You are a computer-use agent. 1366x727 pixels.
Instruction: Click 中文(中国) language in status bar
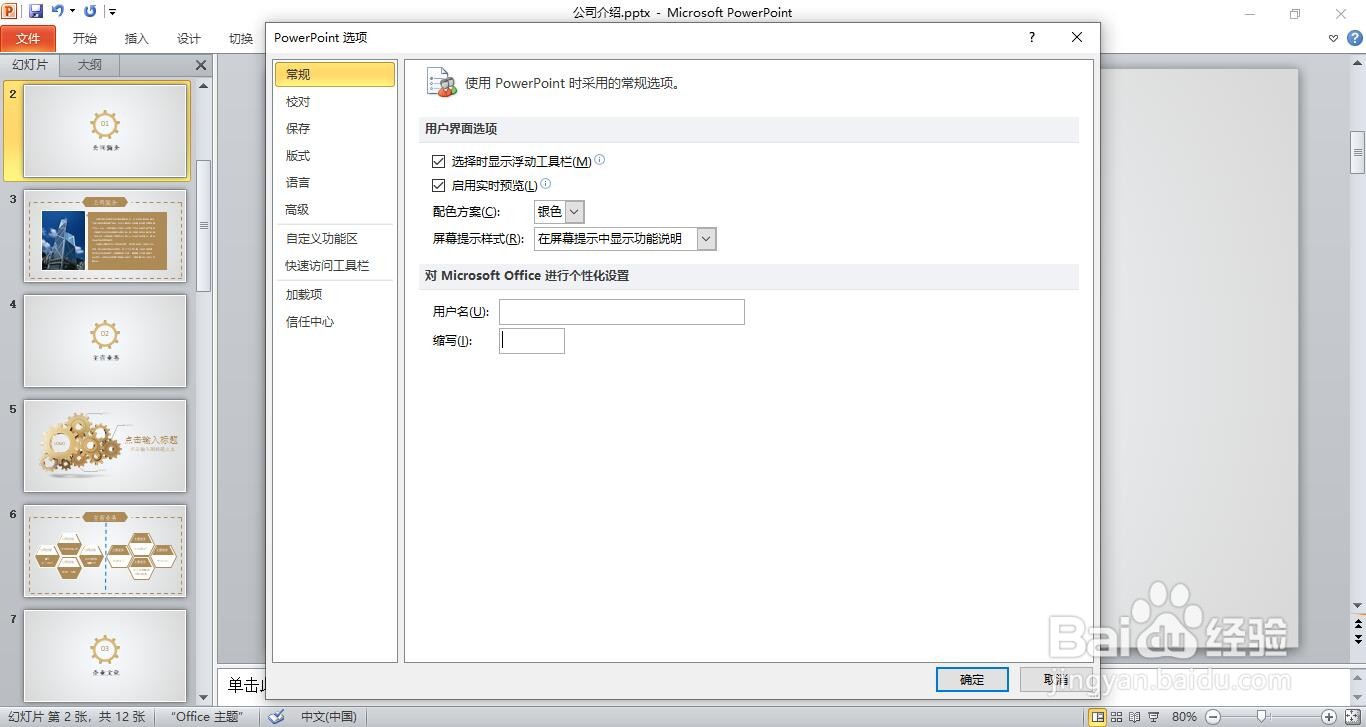pyautogui.click(x=329, y=717)
